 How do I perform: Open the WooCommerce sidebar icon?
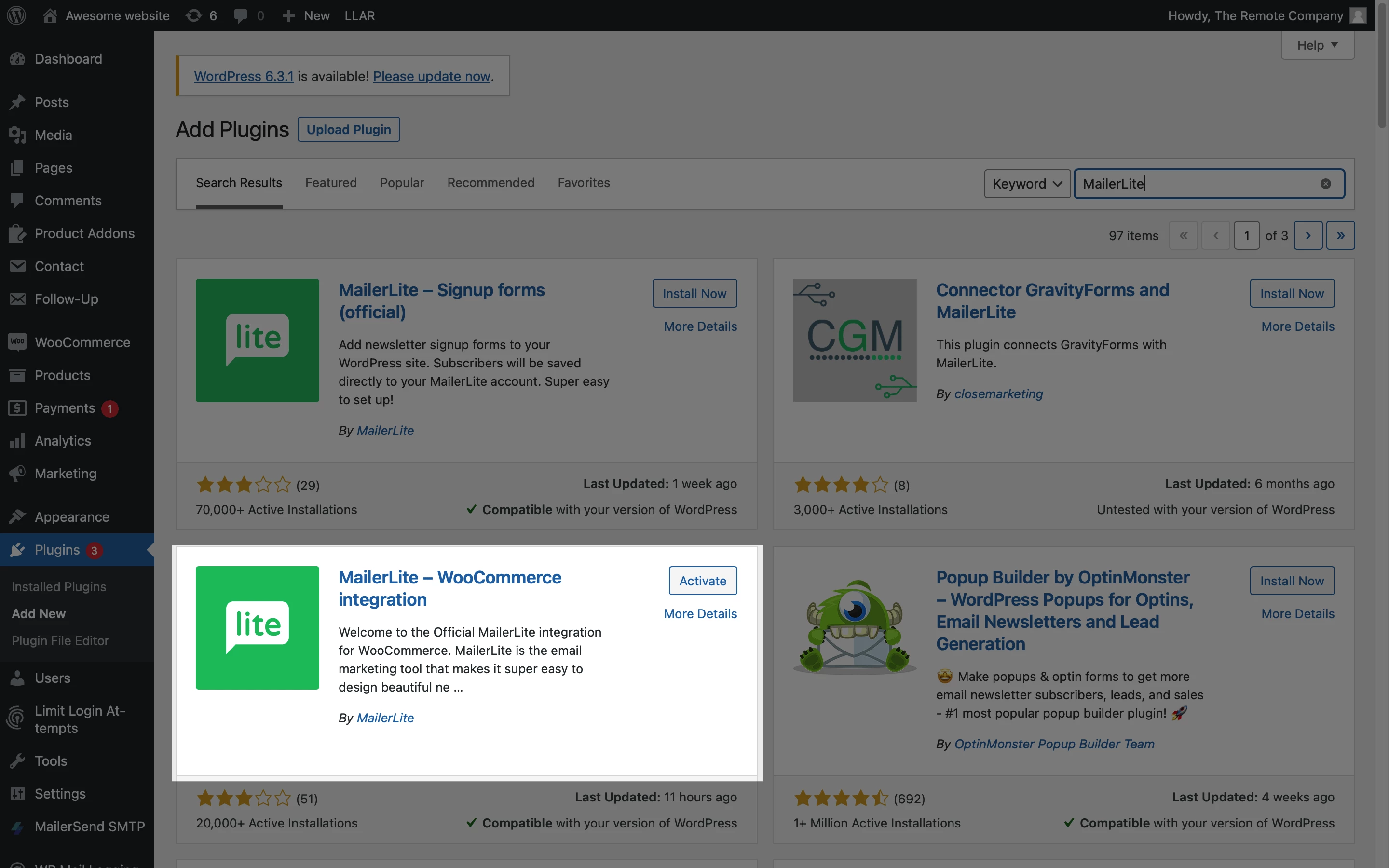(17, 342)
